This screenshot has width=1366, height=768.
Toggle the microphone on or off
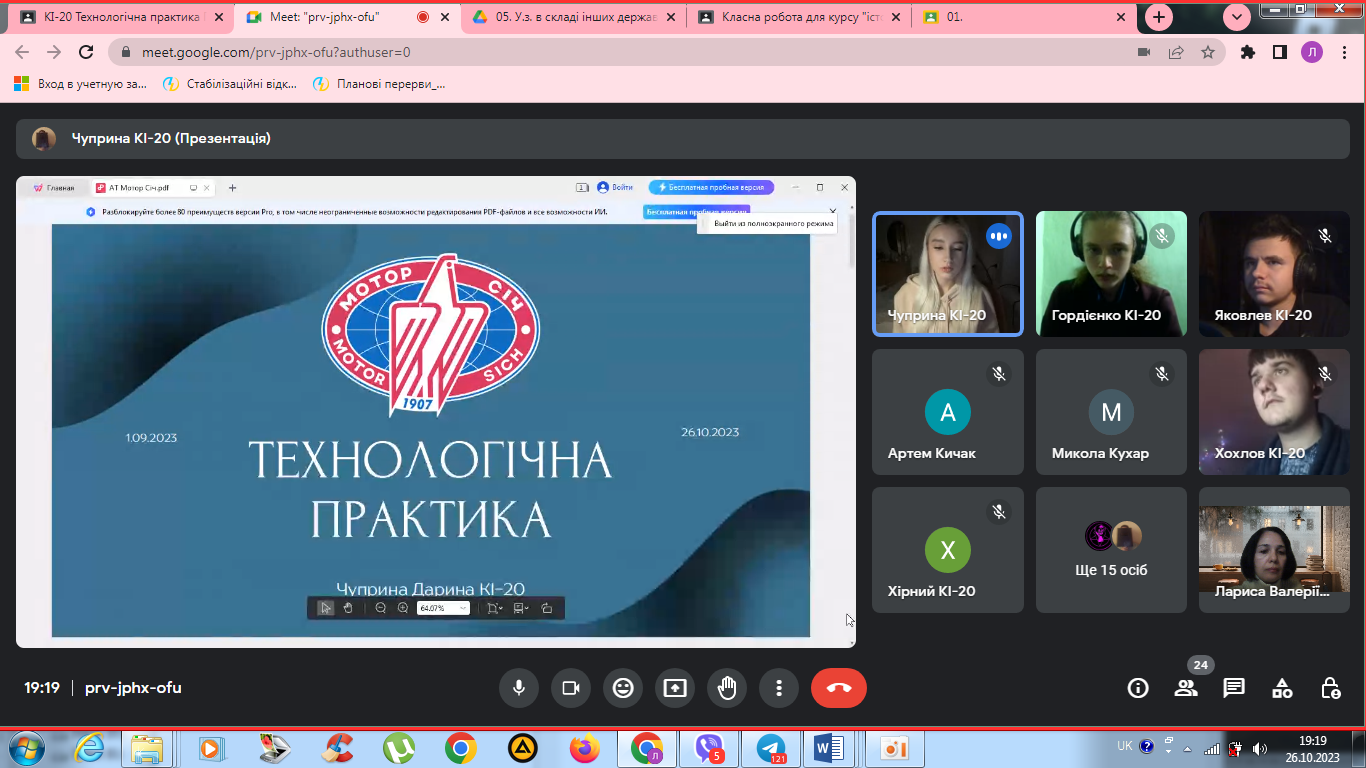click(519, 688)
